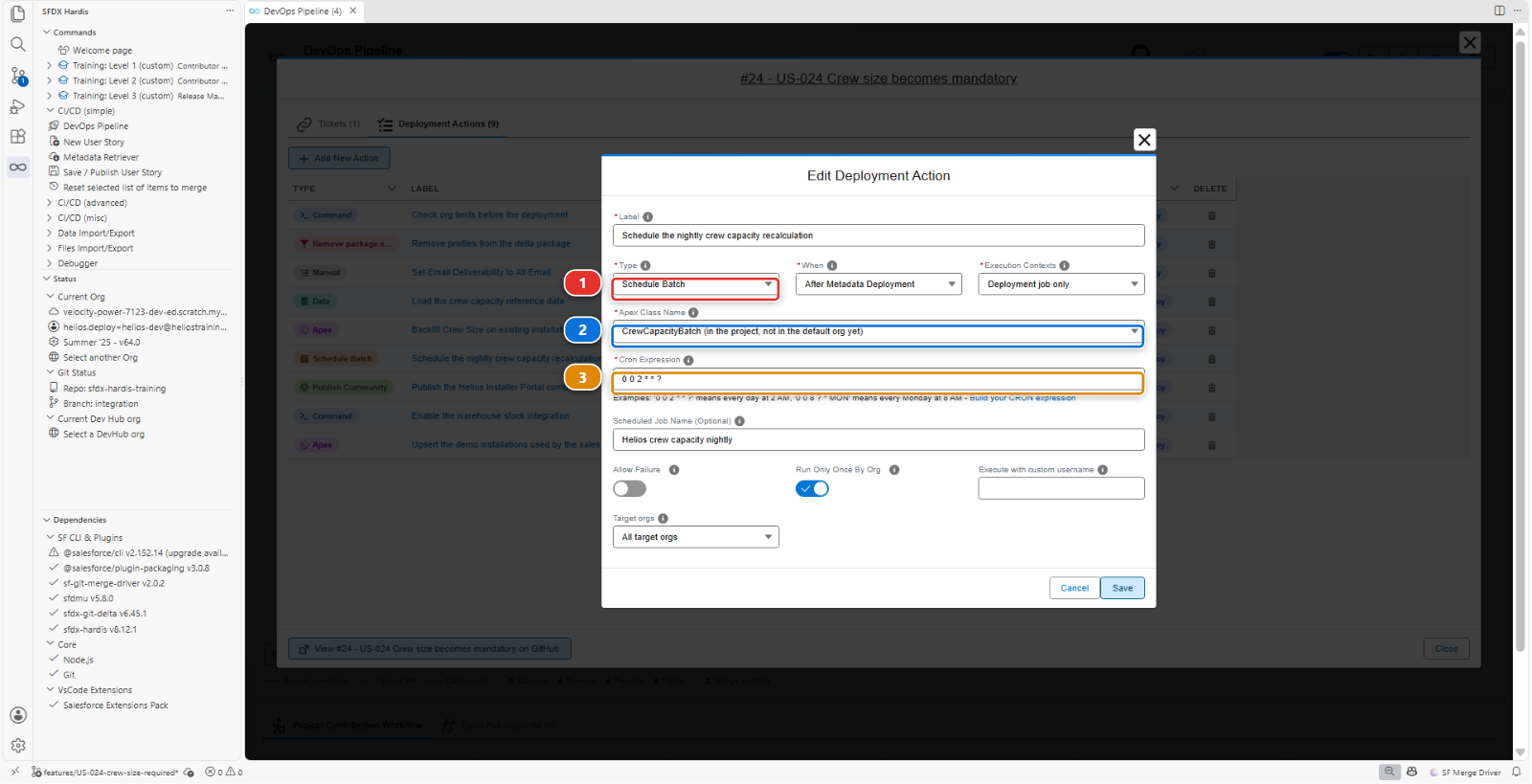Image resolution: width=1532 pixels, height=784 pixels.
Task: Show info for Apex Class Name
Action: click(x=693, y=313)
